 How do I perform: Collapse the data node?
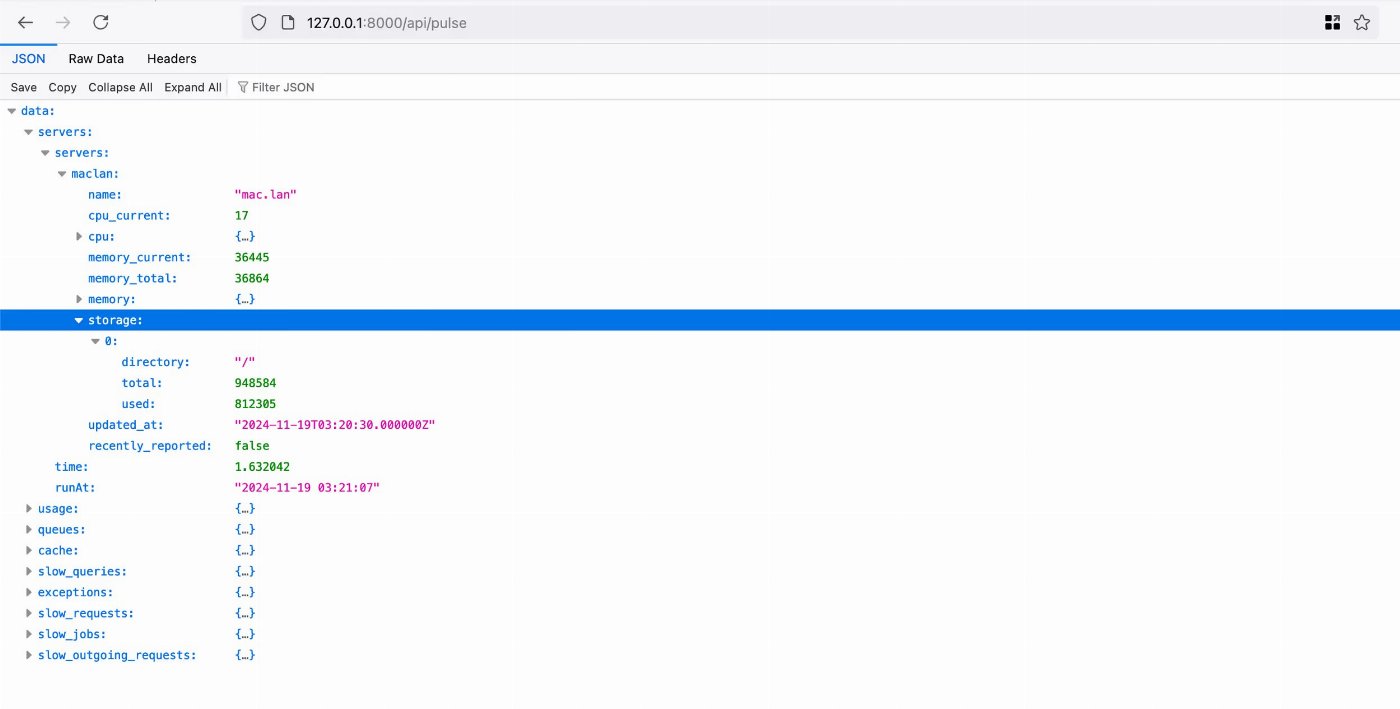click(x=12, y=111)
